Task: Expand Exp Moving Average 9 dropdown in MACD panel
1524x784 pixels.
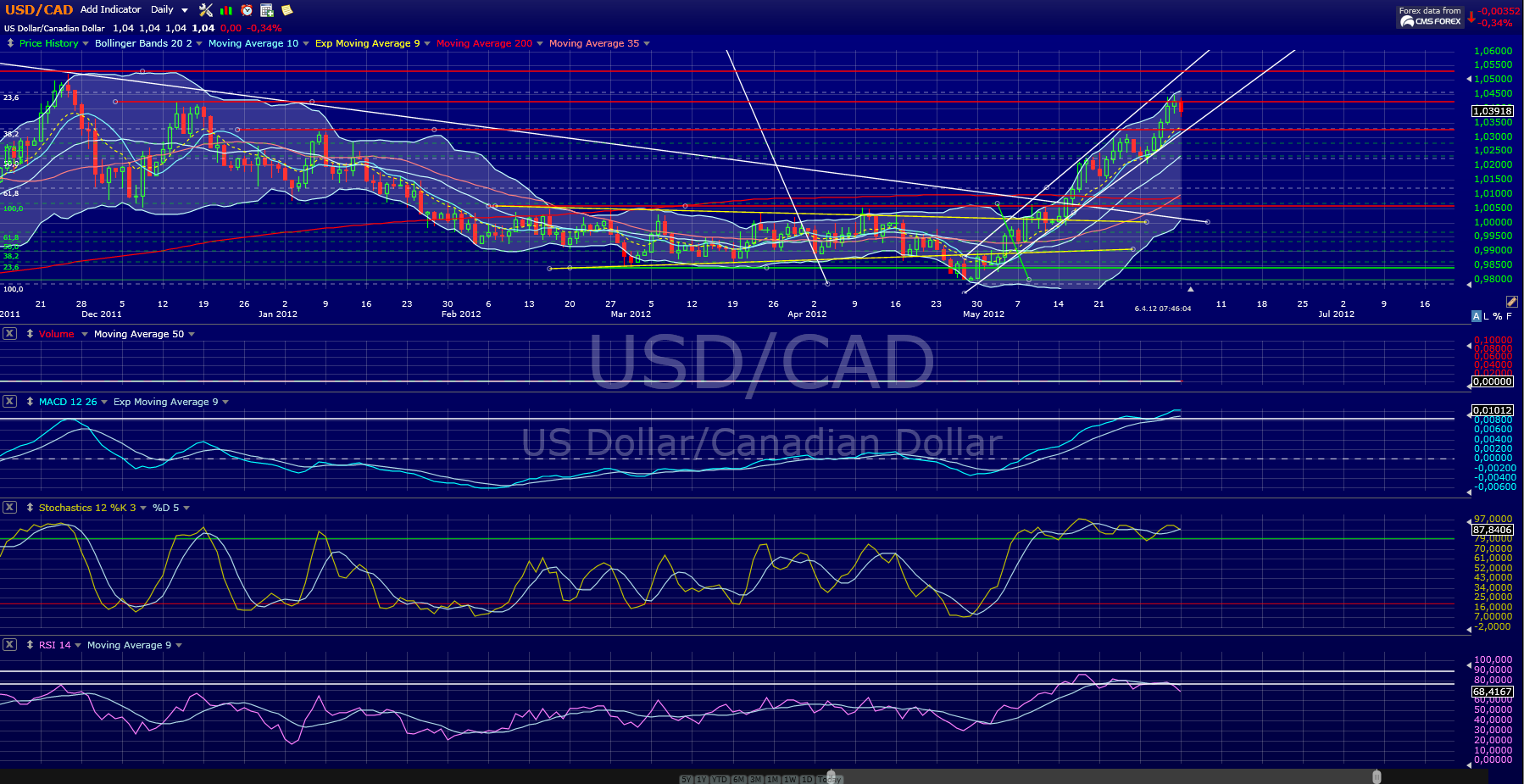Action: click(x=225, y=402)
